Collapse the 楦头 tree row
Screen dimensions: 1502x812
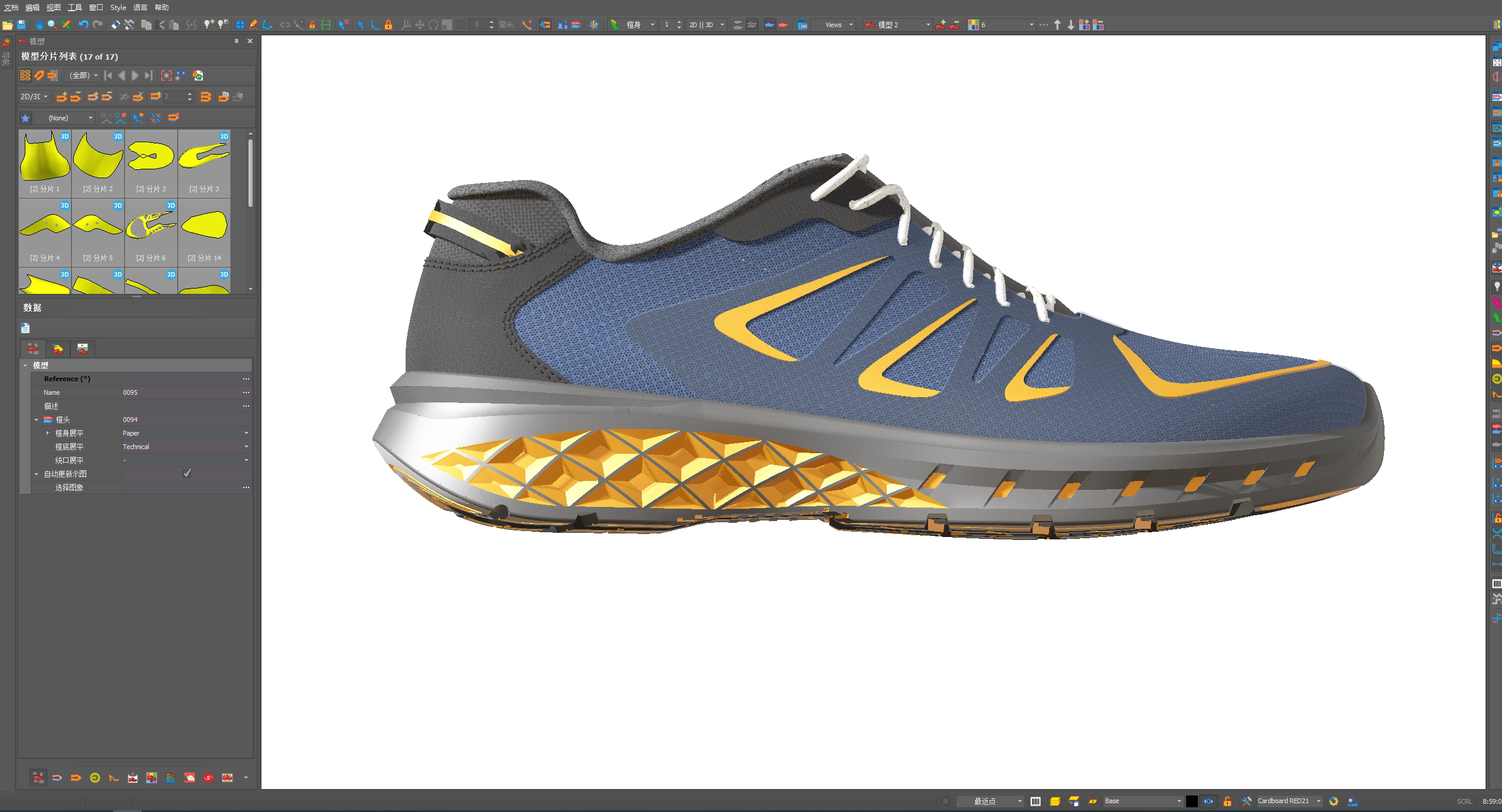coord(36,420)
